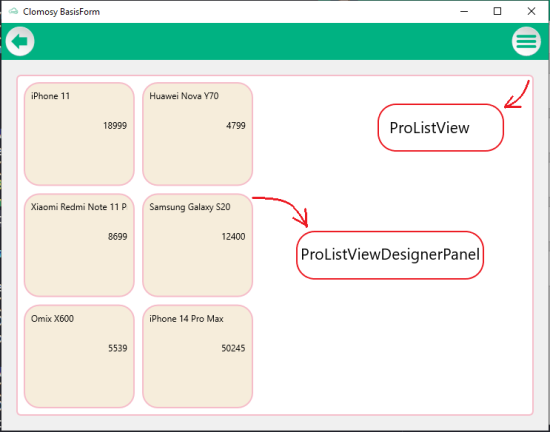
Task: Select the Omix X600 card
Action: tap(79, 356)
